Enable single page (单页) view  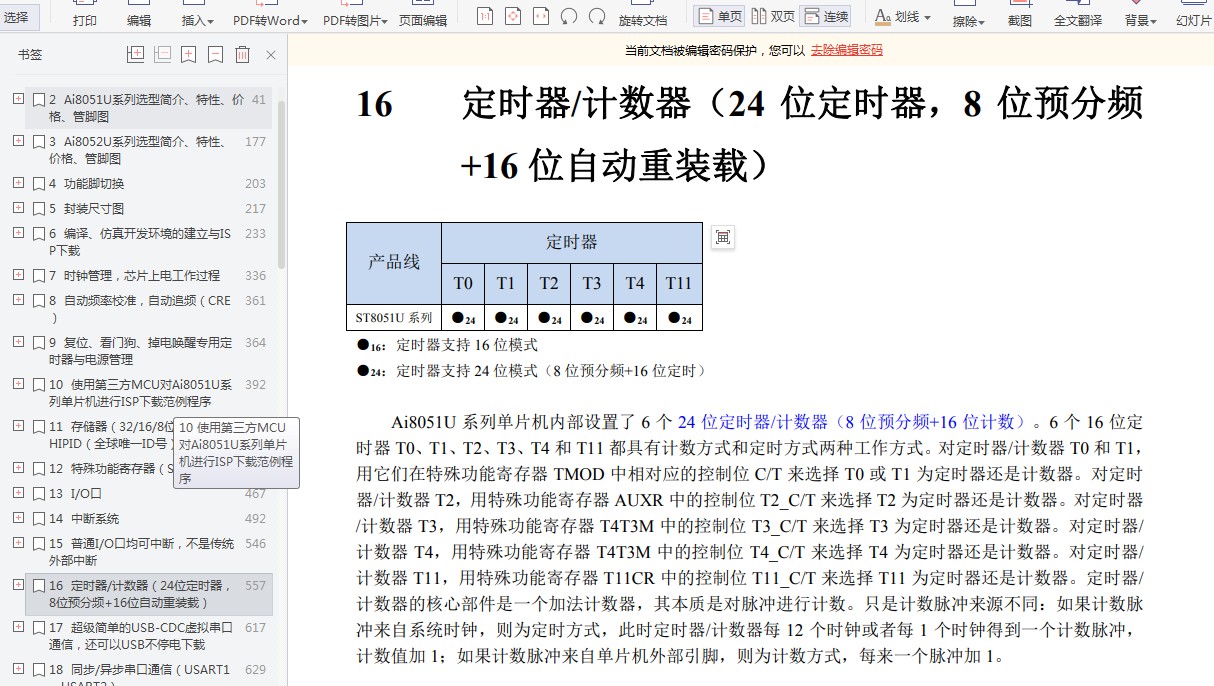click(x=720, y=16)
